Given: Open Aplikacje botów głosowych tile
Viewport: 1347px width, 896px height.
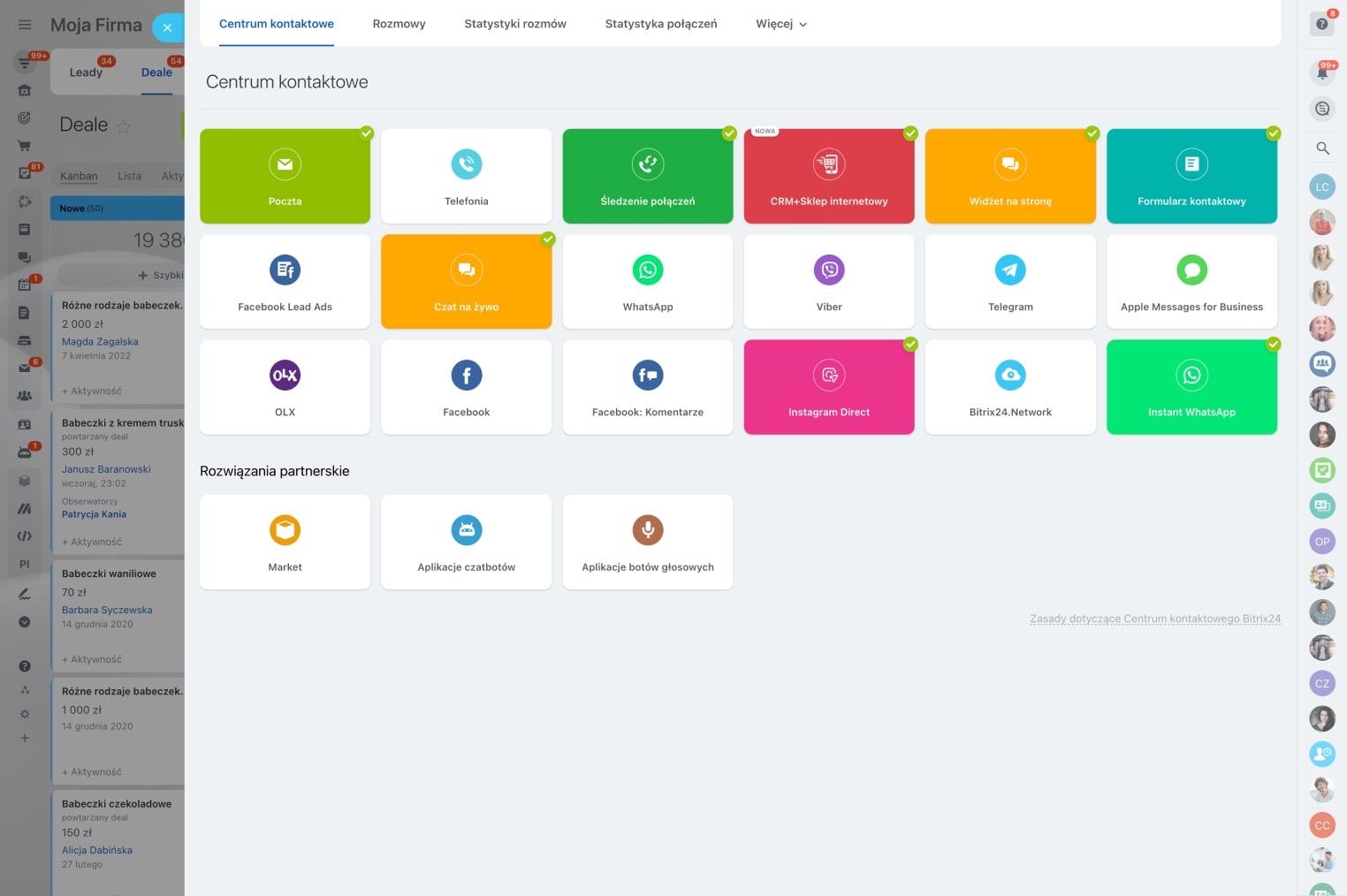Looking at the screenshot, I should click(647, 542).
